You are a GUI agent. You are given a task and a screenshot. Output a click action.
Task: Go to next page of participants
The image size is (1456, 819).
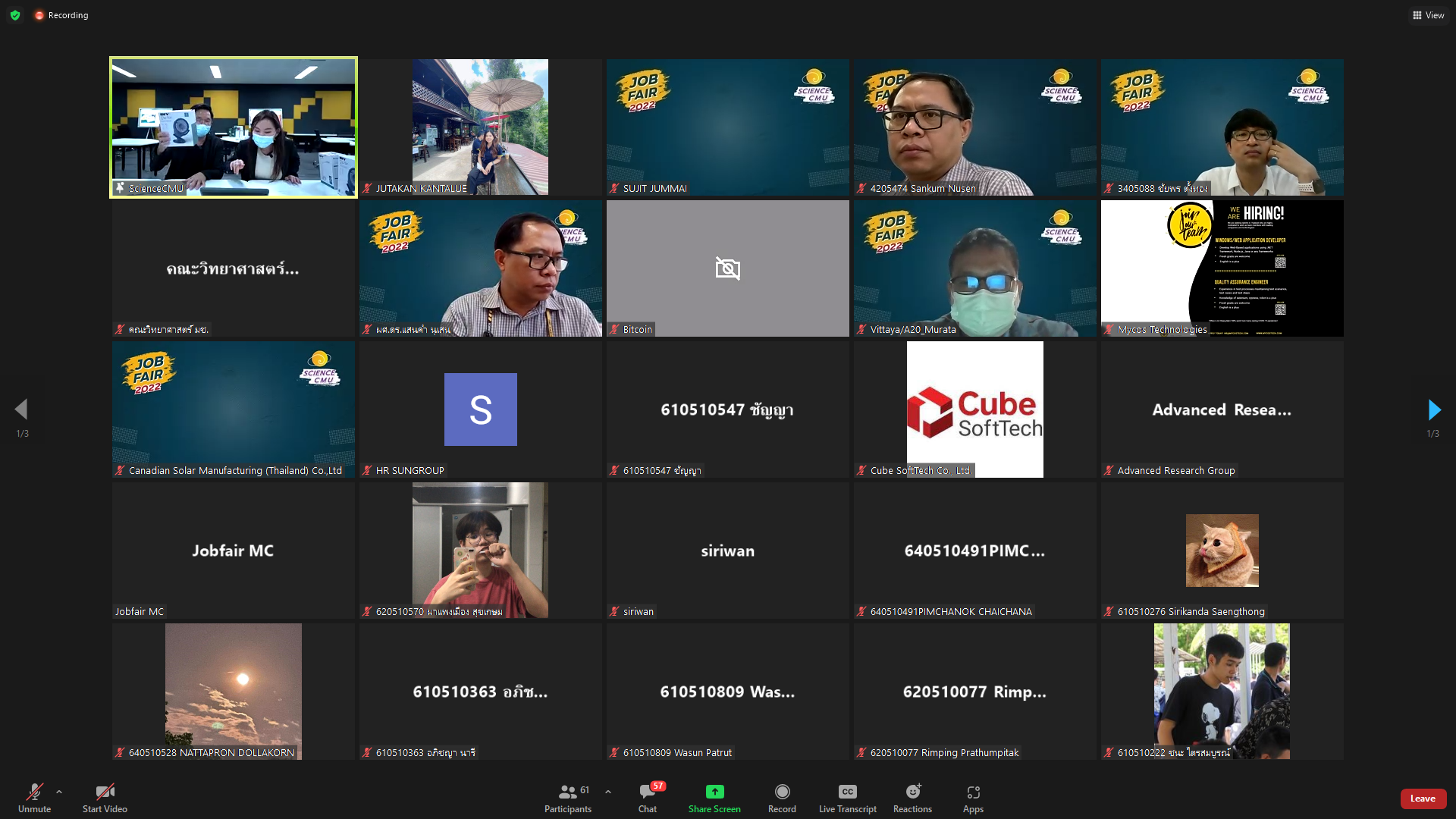pos(1433,410)
